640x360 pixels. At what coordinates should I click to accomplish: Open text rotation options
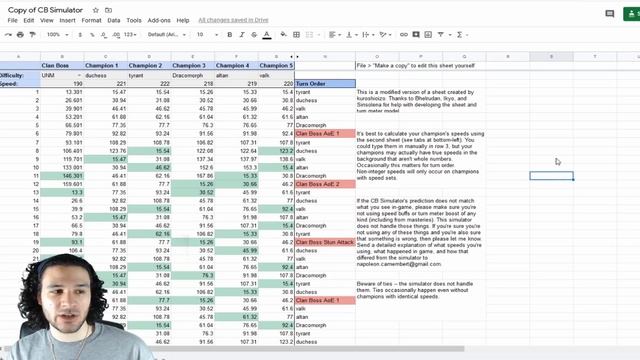coord(385,35)
